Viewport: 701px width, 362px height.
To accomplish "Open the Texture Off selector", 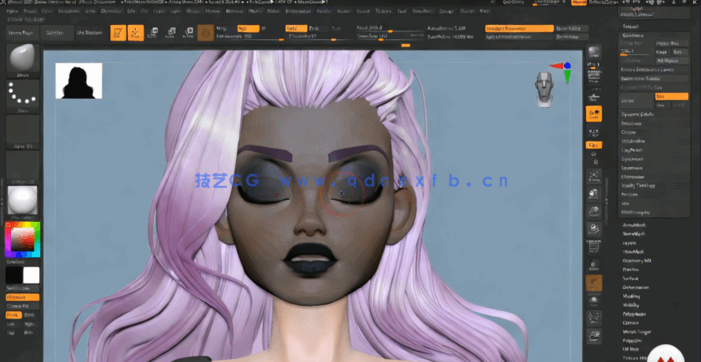I will (22, 168).
